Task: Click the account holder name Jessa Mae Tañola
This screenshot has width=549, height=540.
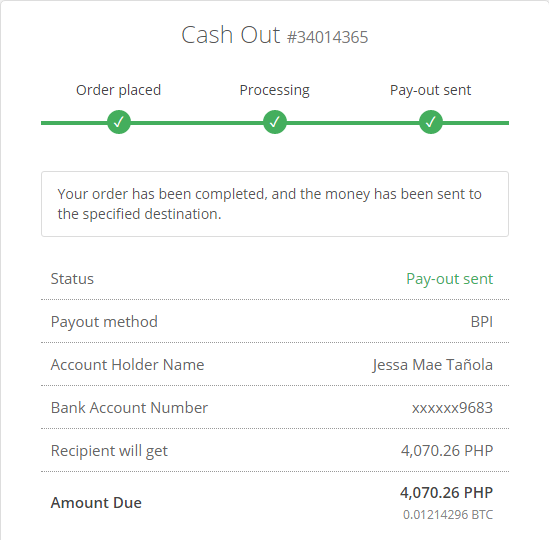Action: tap(432, 365)
